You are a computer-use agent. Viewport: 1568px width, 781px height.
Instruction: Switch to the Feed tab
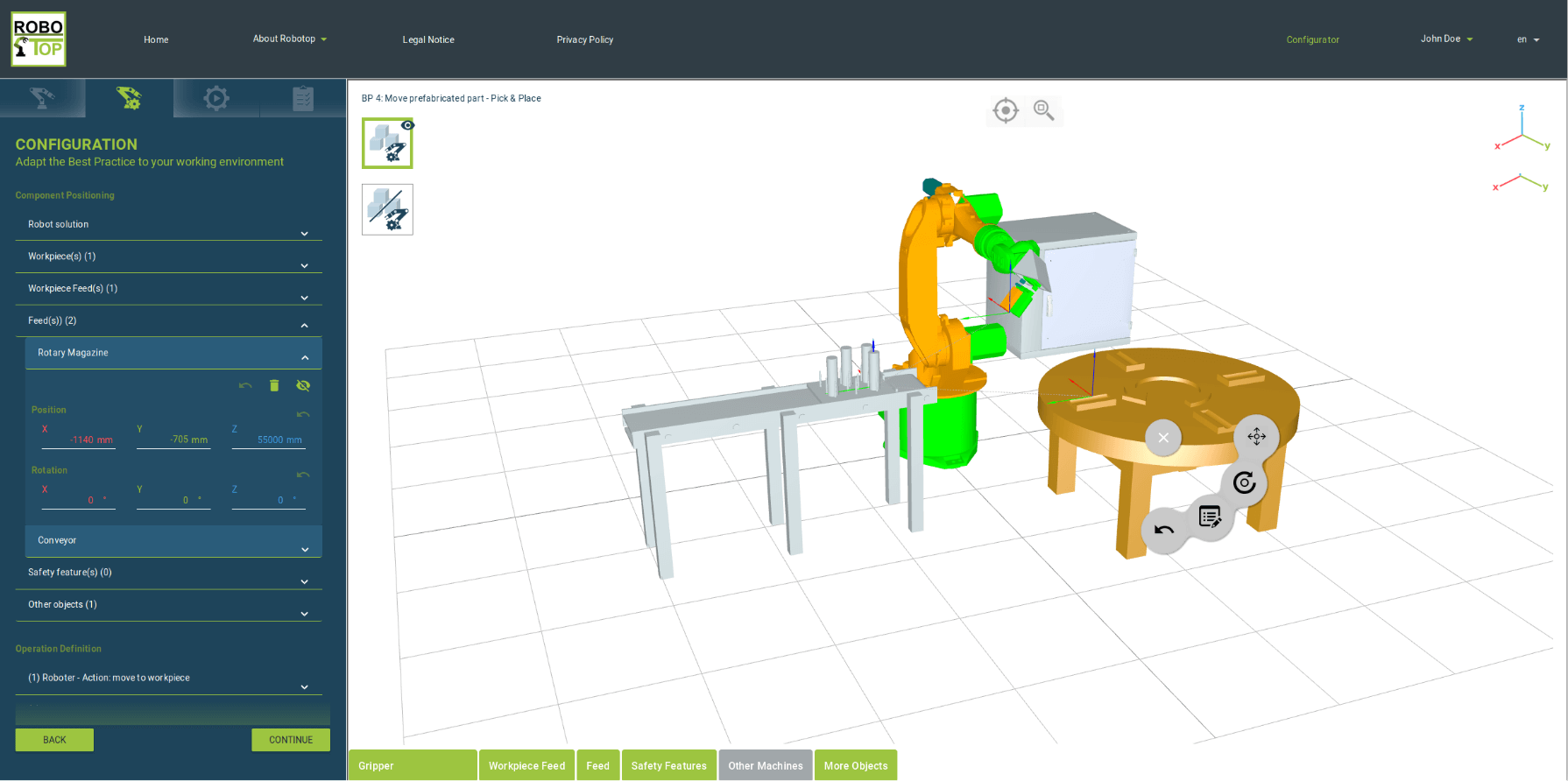598,765
